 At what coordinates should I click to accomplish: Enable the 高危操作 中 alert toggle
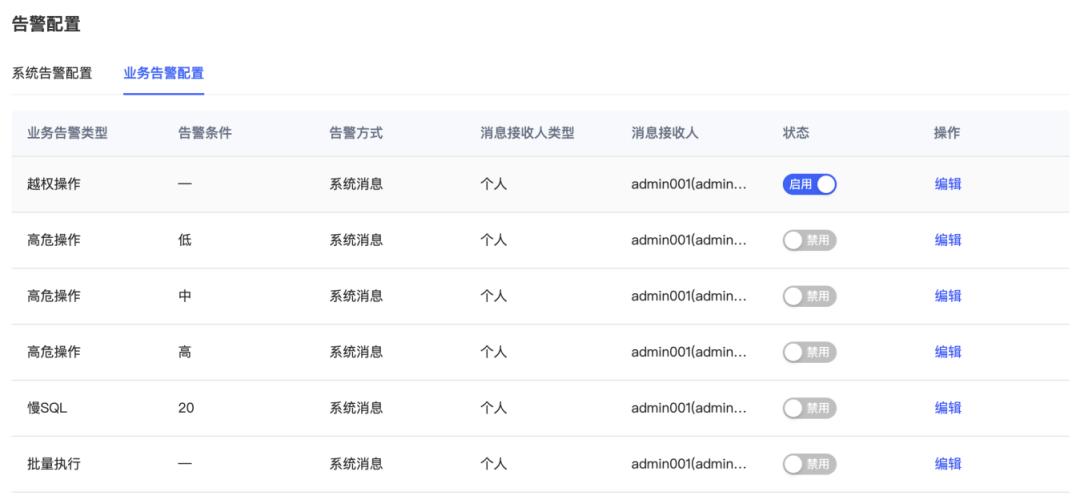pyautogui.click(x=809, y=296)
